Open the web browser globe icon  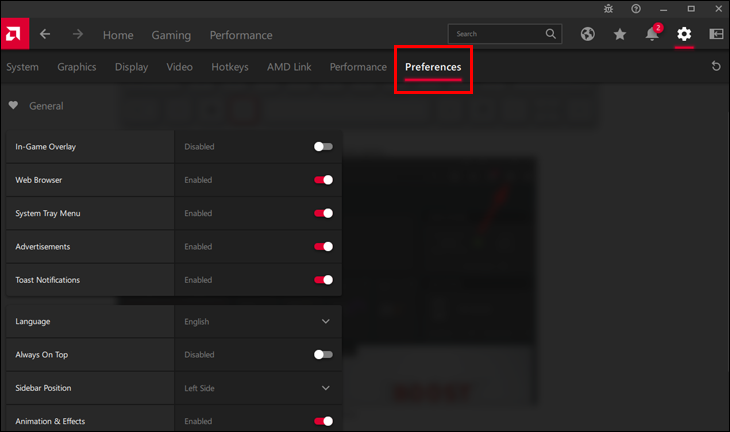coord(588,34)
